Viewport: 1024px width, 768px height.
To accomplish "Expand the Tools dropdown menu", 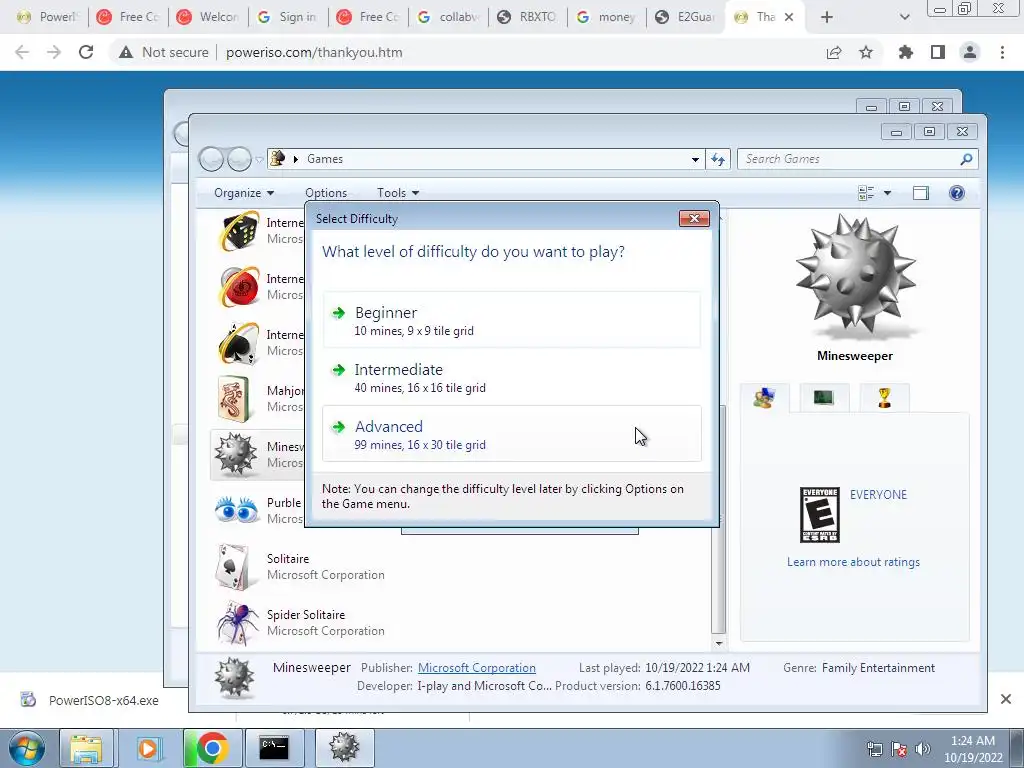I will tap(398, 193).
